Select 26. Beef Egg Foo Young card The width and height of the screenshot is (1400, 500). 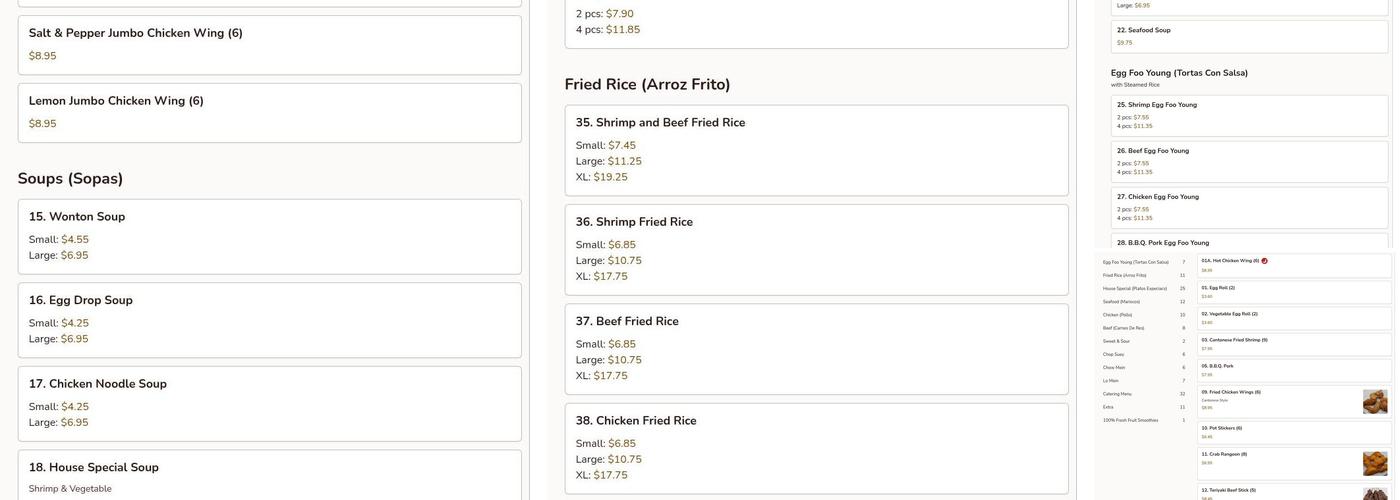1249,161
